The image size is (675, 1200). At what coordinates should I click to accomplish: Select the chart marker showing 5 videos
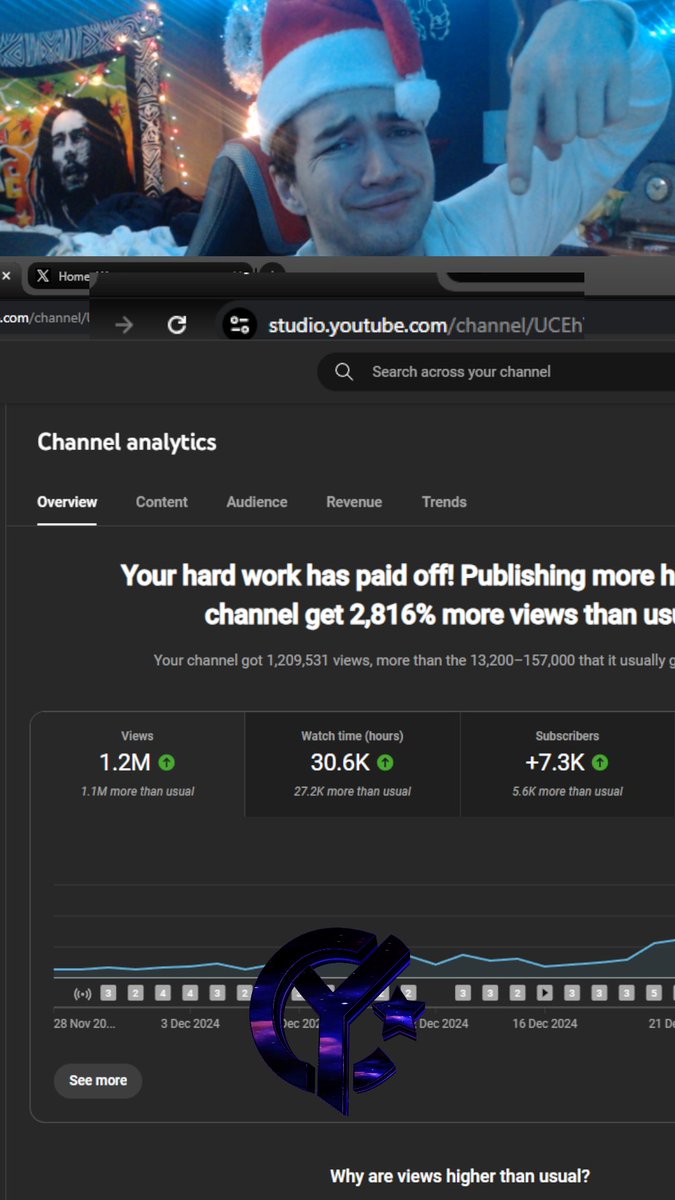tap(654, 993)
